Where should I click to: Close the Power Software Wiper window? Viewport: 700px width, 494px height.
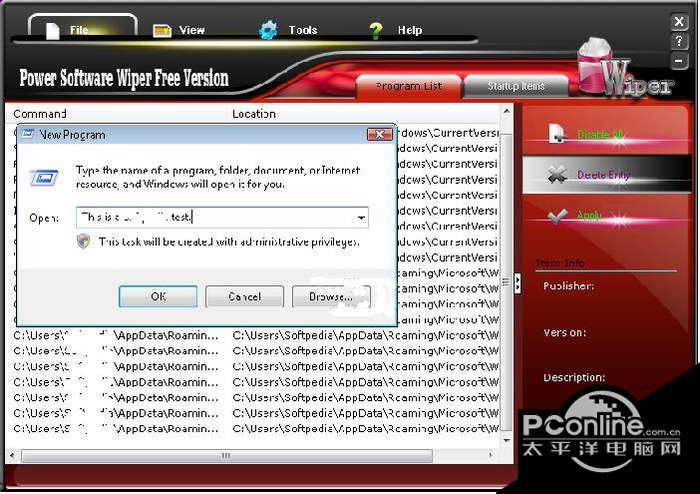pos(679,21)
